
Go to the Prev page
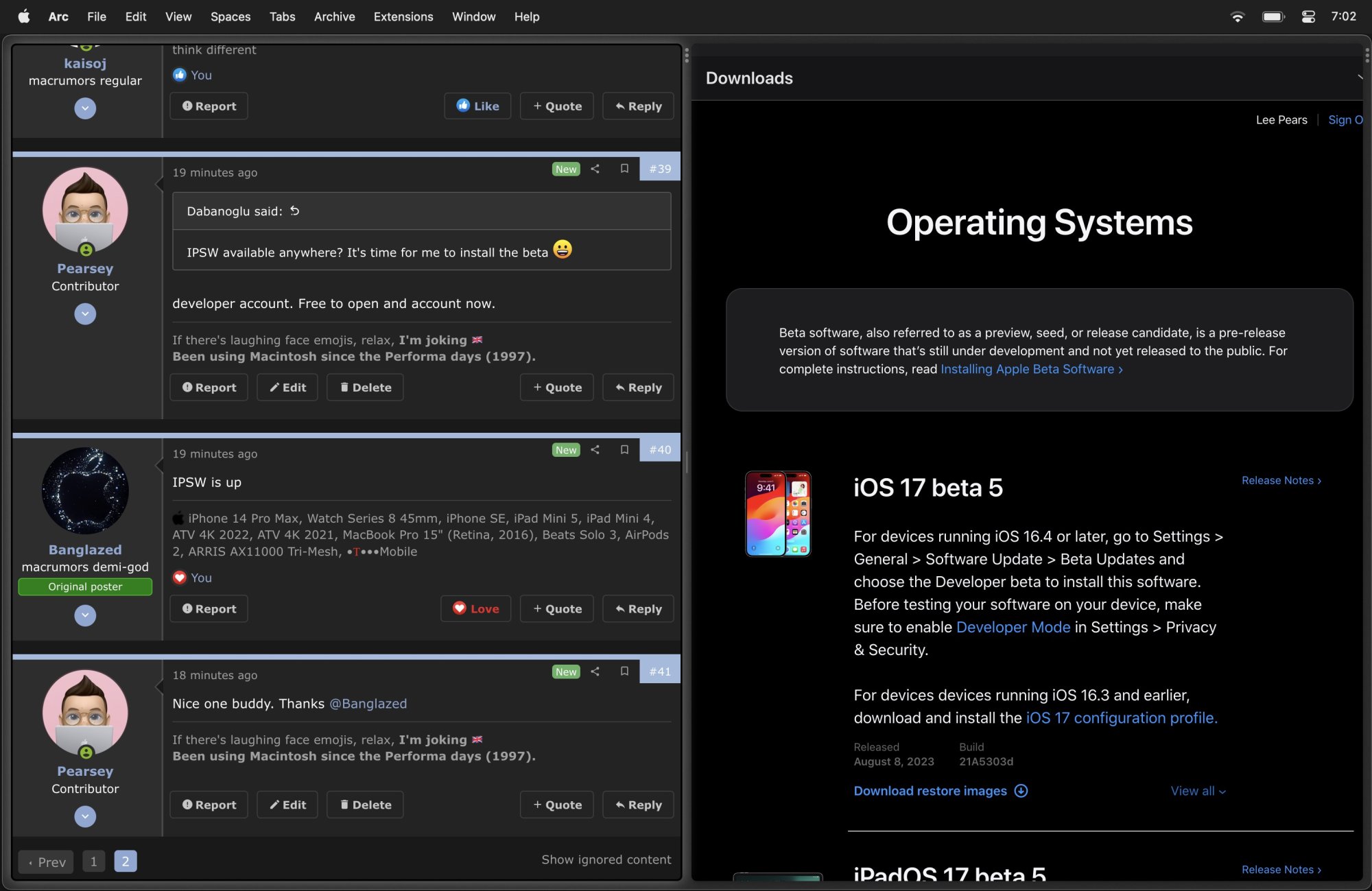pyautogui.click(x=46, y=862)
